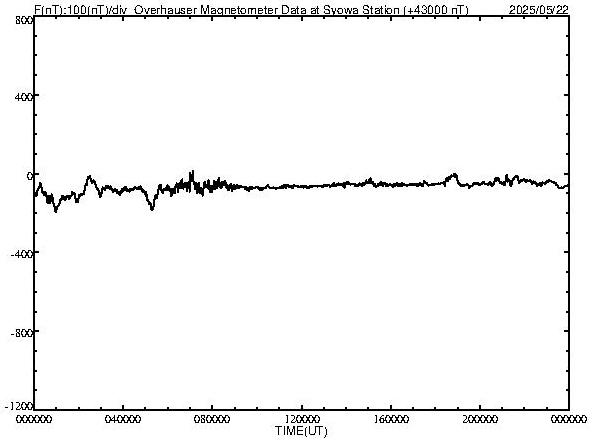Viewport: 592px width, 440px height.
Task: Click the TIME(UT) axis title
Action: point(301,431)
